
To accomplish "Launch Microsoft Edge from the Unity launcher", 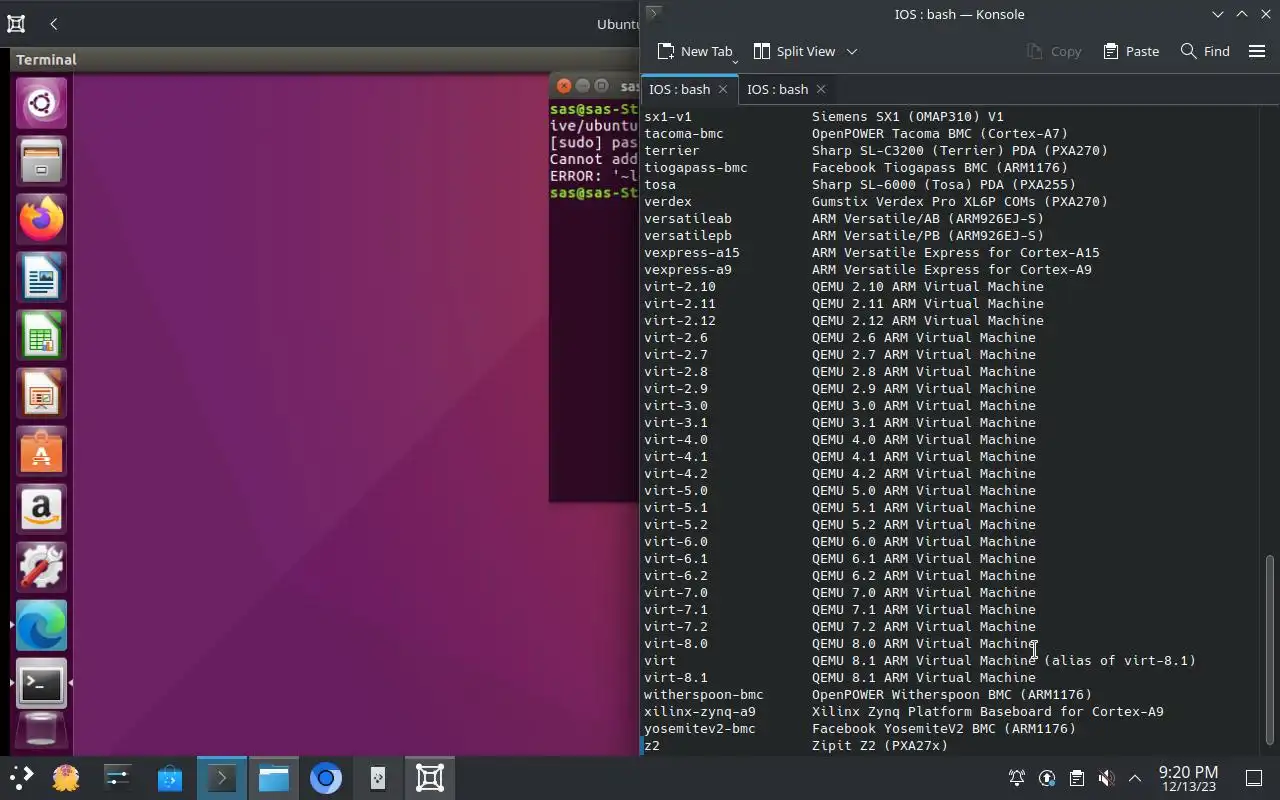I will [x=41, y=625].
